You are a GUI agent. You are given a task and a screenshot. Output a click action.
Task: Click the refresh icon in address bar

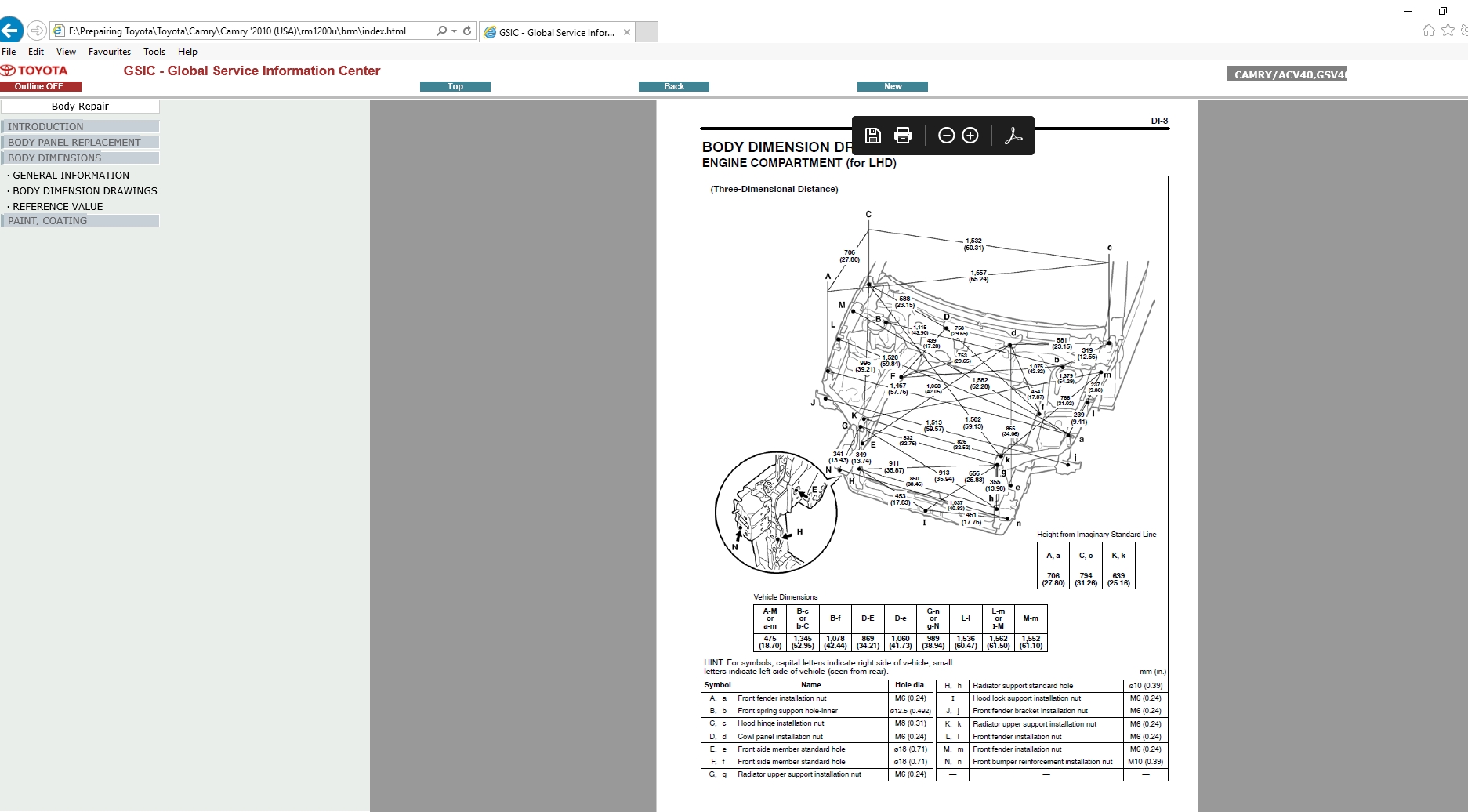[467, 31]
